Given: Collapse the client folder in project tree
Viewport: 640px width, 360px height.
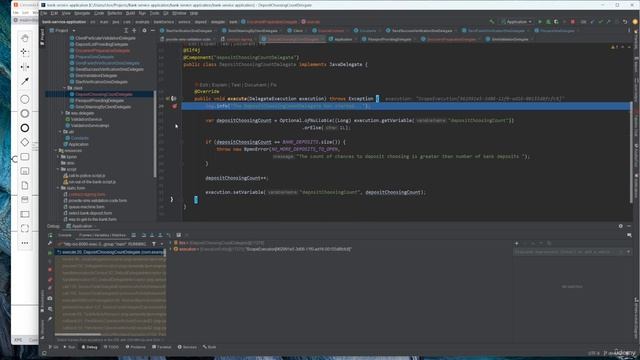Looking at the screenshot, I should pyautogui.click(x=64, y=88).
